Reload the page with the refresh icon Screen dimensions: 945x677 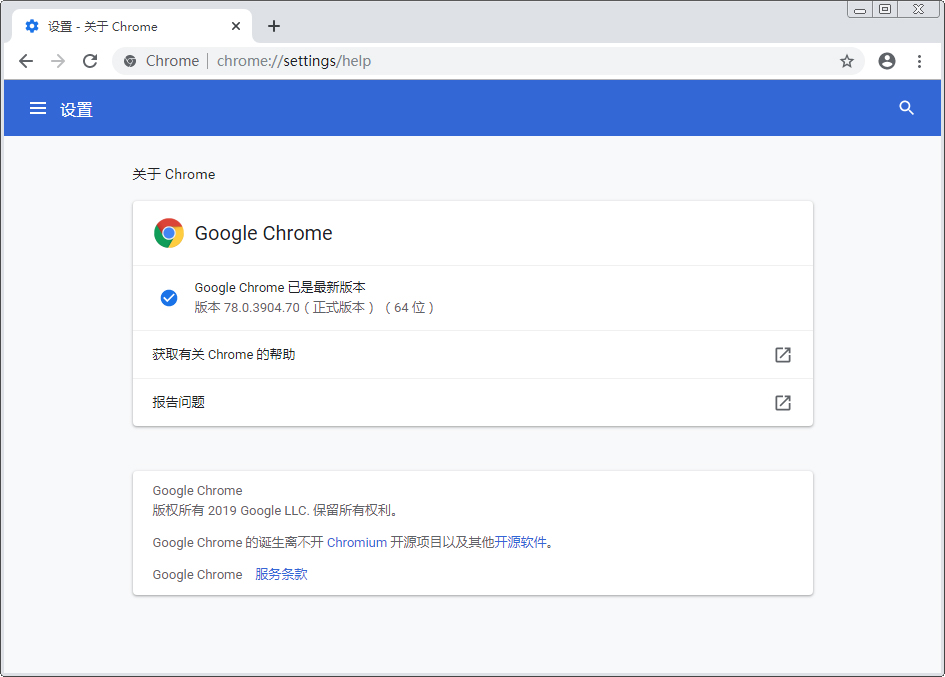coord(90,61)
